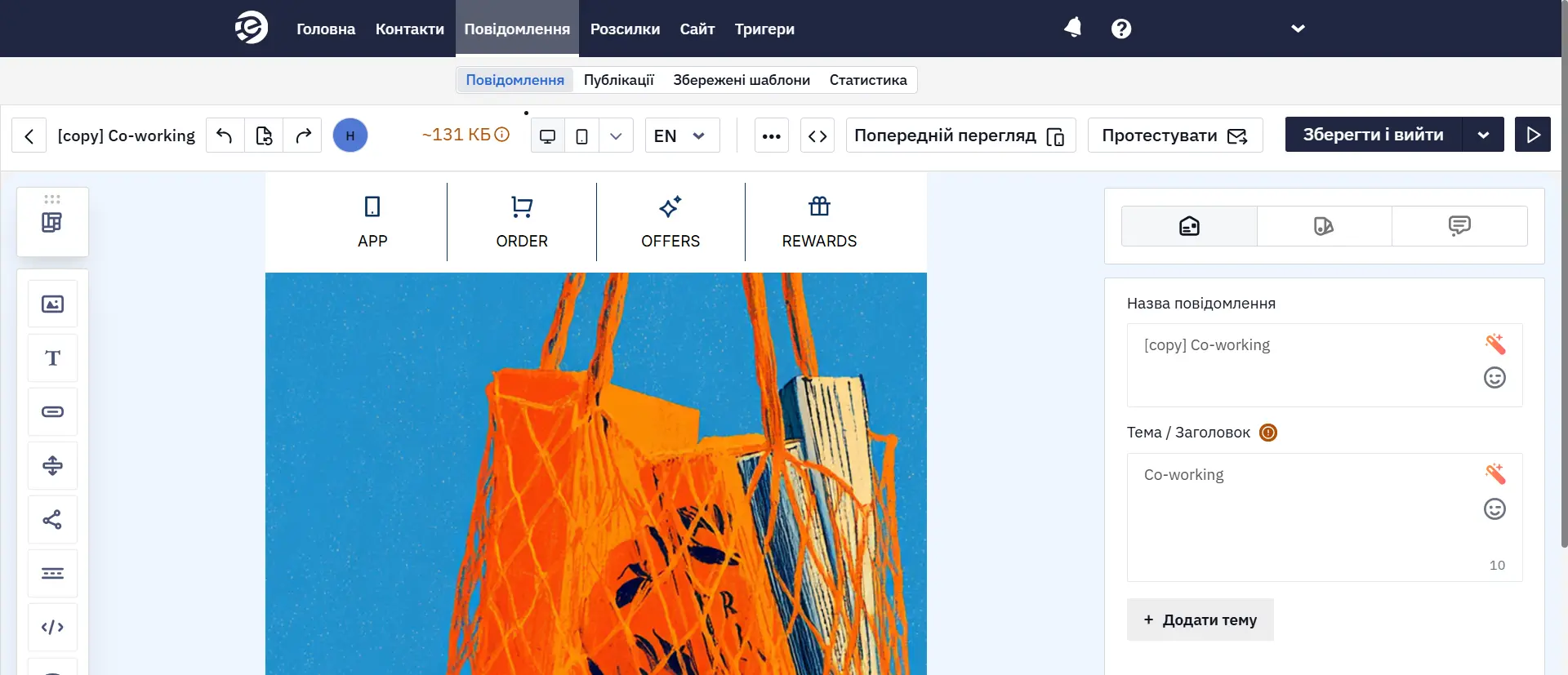The height and width of the screenshot is (675, 1568).
Task: Open the Головна menu
Action: pos(326,29)
